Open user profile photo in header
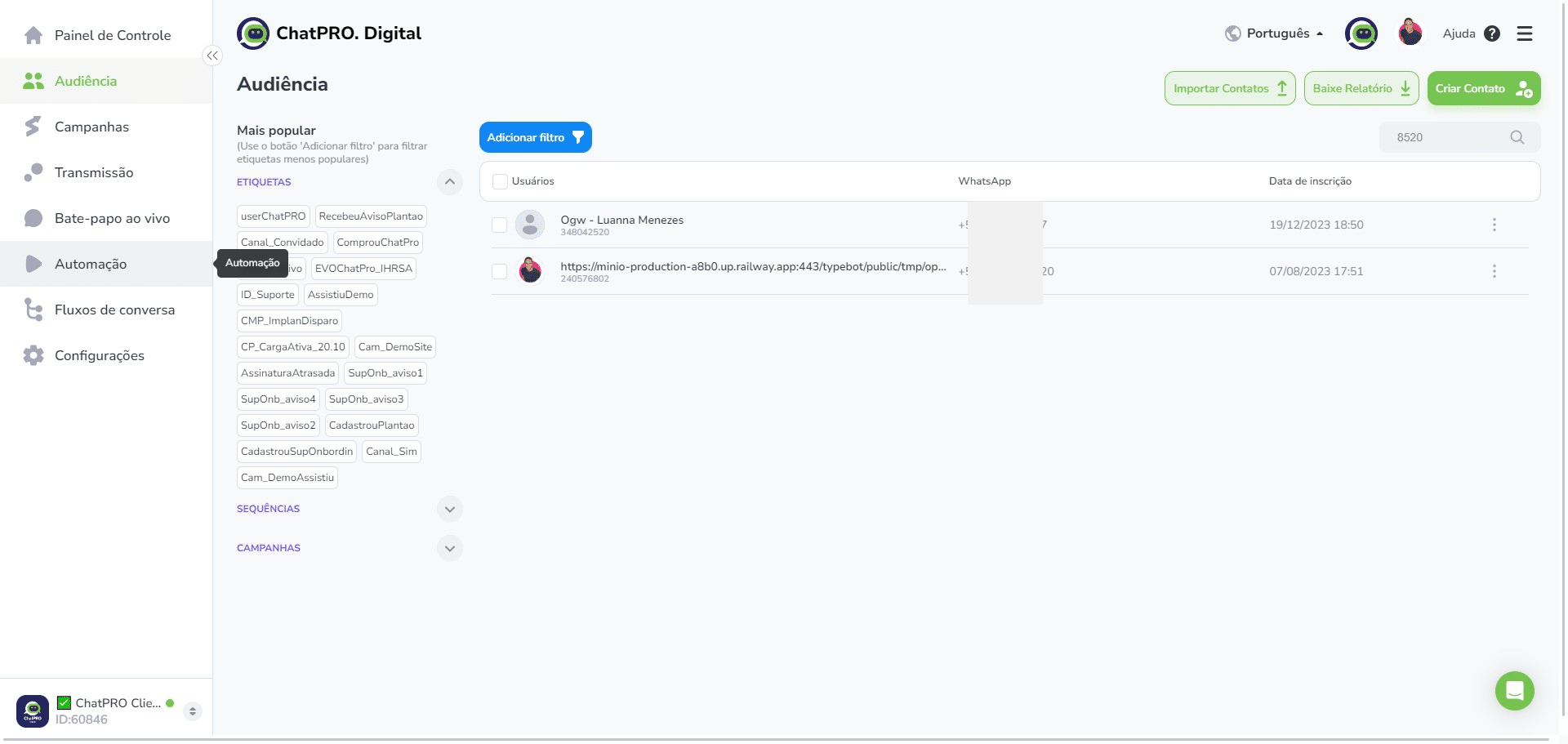This screenshot has height=744, width=1568. 1410,33
